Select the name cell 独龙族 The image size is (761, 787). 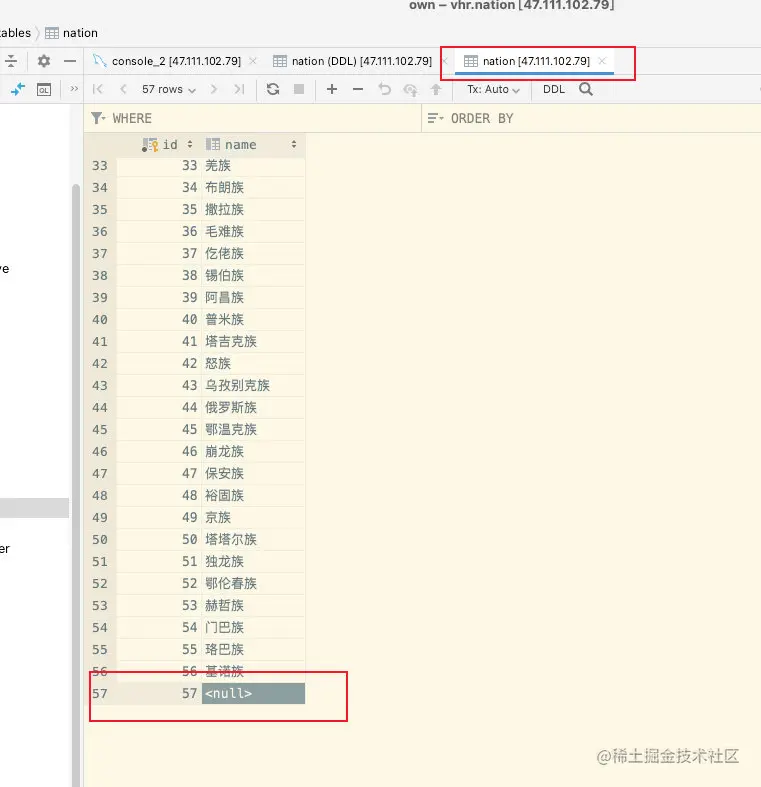coord(253,561)
